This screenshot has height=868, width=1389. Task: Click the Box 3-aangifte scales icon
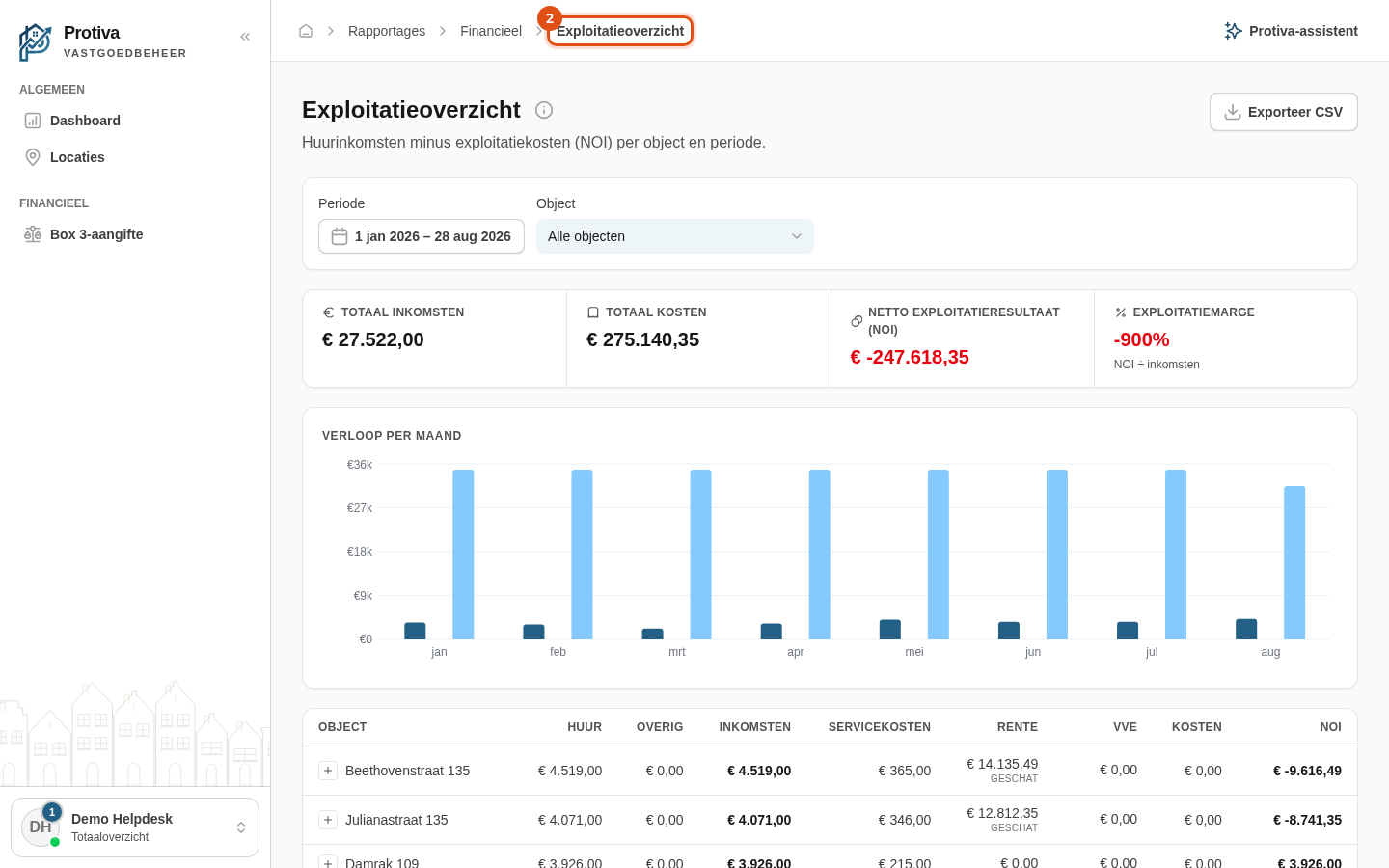[x=33, y=234]
